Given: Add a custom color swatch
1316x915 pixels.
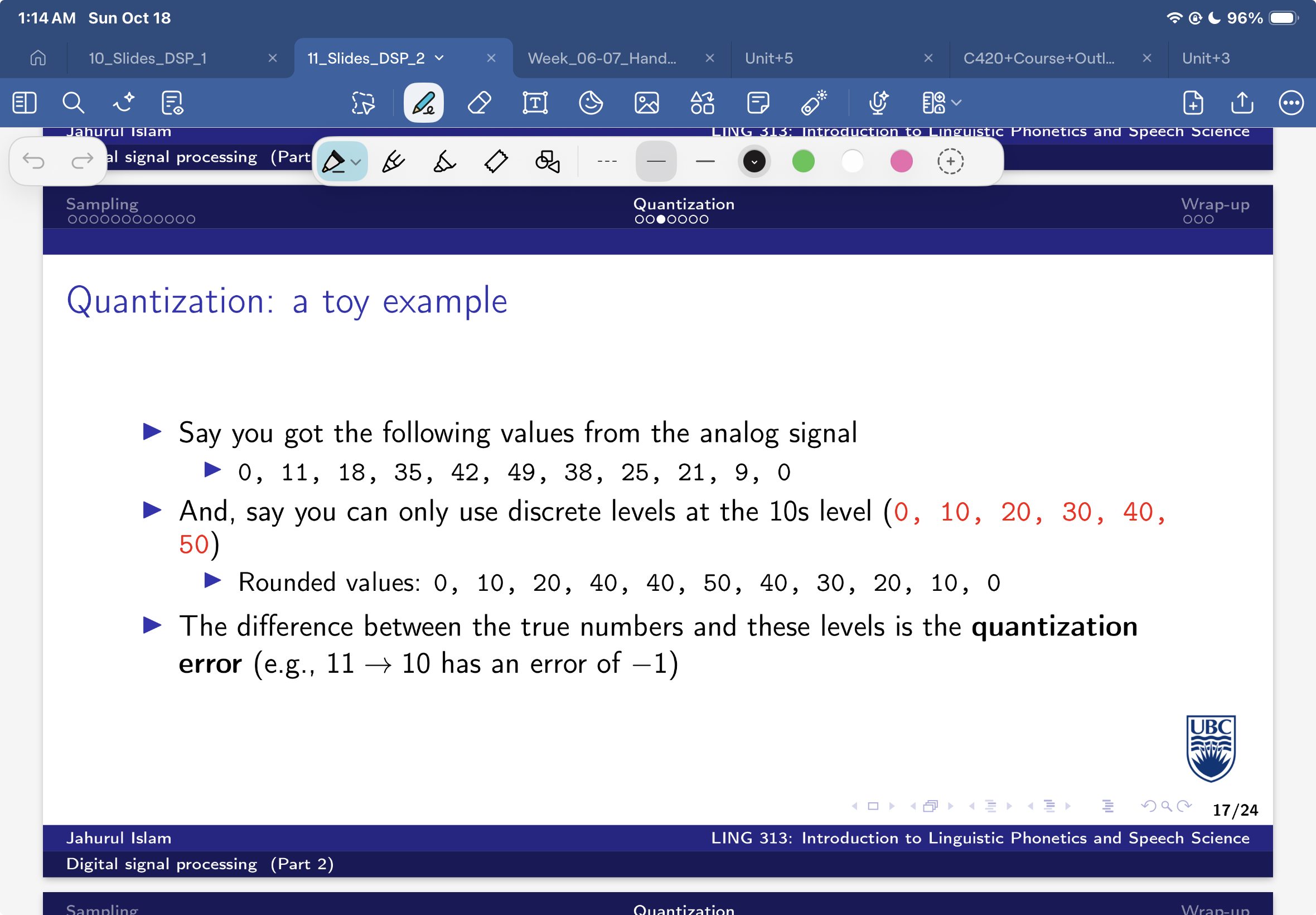Looking at the screenshot, I should click(x=951, y=162).
